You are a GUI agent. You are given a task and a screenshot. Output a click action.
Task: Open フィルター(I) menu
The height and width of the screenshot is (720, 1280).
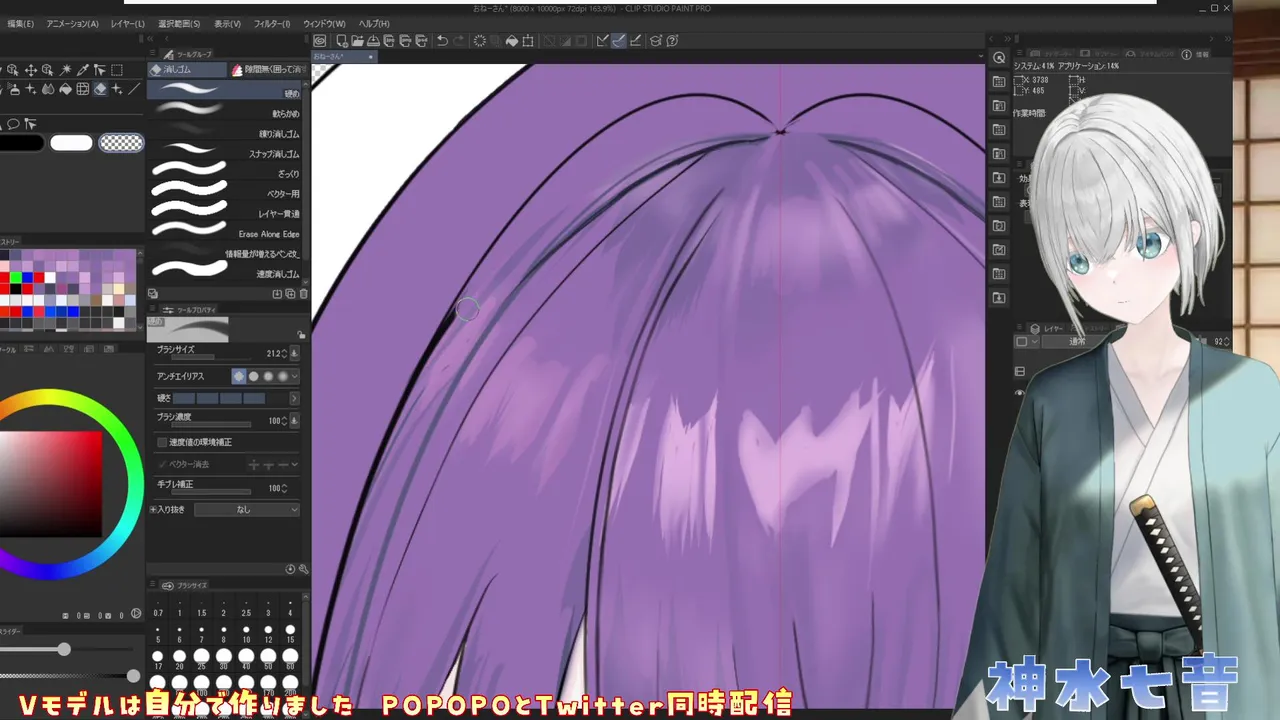click(x=272, y=24)
